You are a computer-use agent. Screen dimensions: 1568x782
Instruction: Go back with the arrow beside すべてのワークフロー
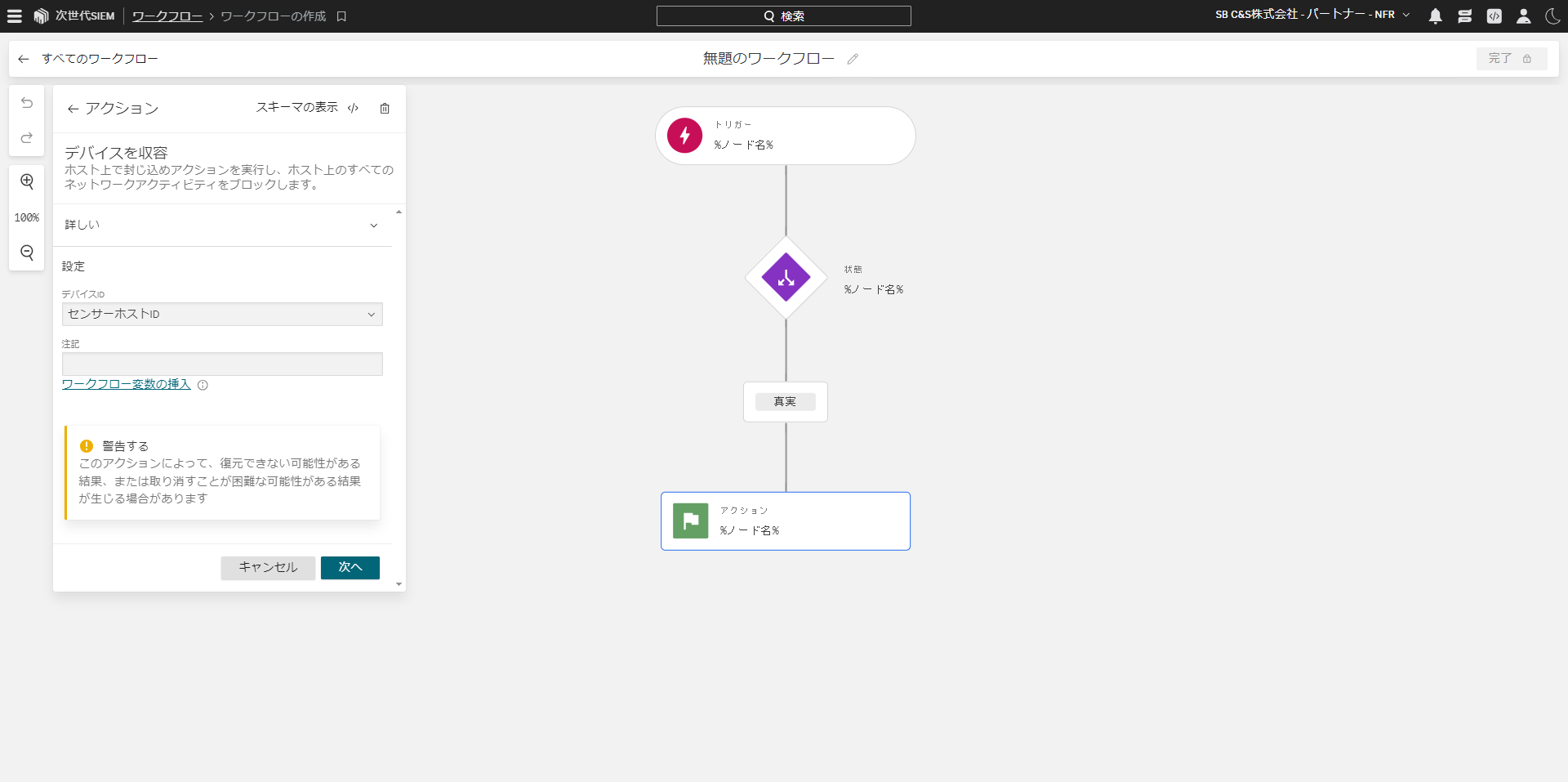24,59
